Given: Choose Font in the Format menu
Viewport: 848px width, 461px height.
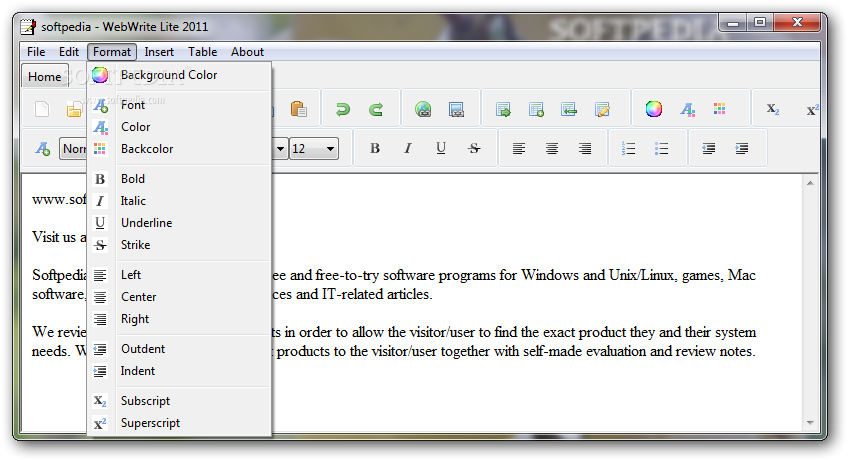Looking at the screenshot, I should click(179, 105).
